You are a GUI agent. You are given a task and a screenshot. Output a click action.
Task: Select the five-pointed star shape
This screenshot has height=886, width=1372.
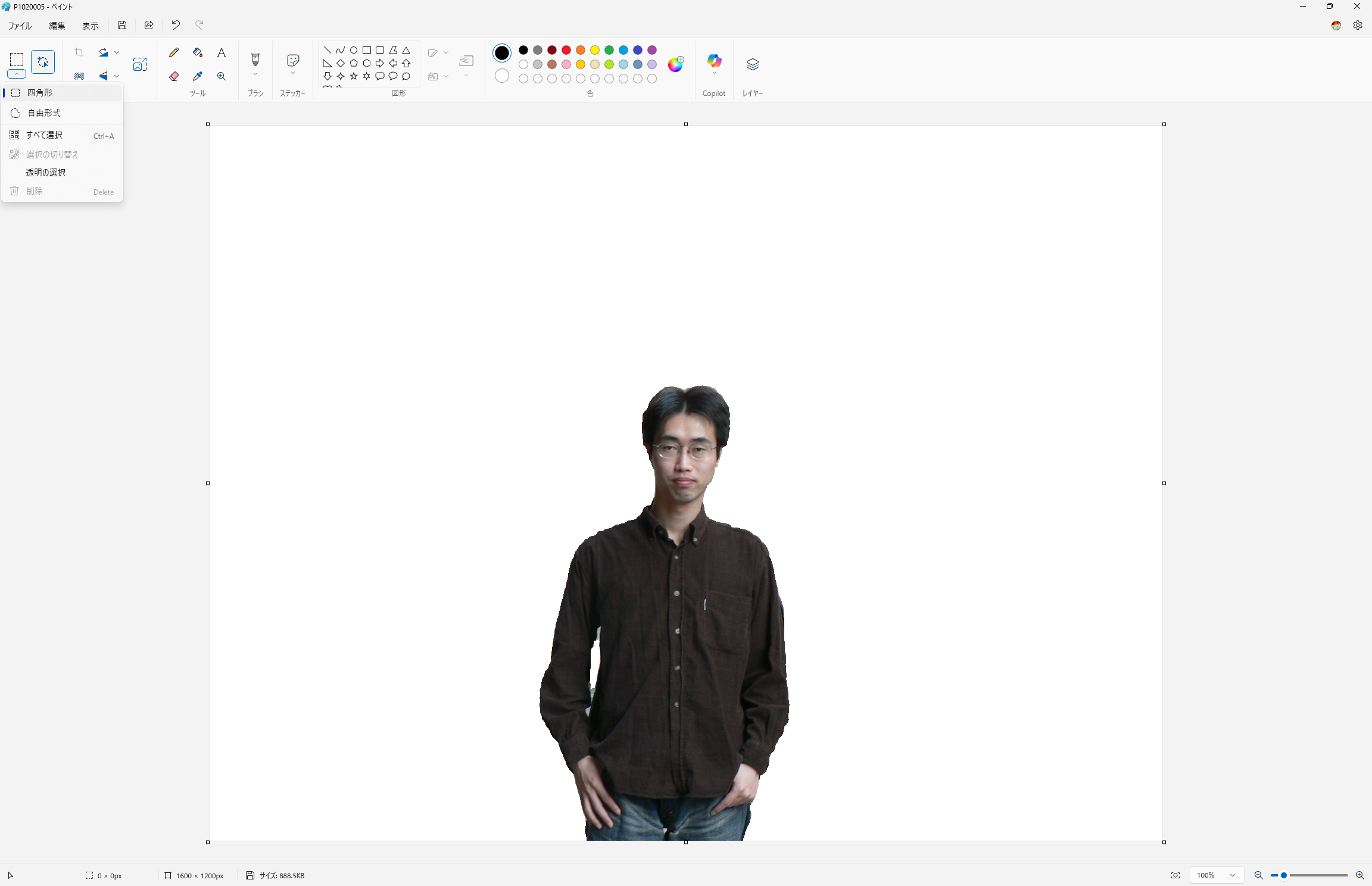coord(354,76)
